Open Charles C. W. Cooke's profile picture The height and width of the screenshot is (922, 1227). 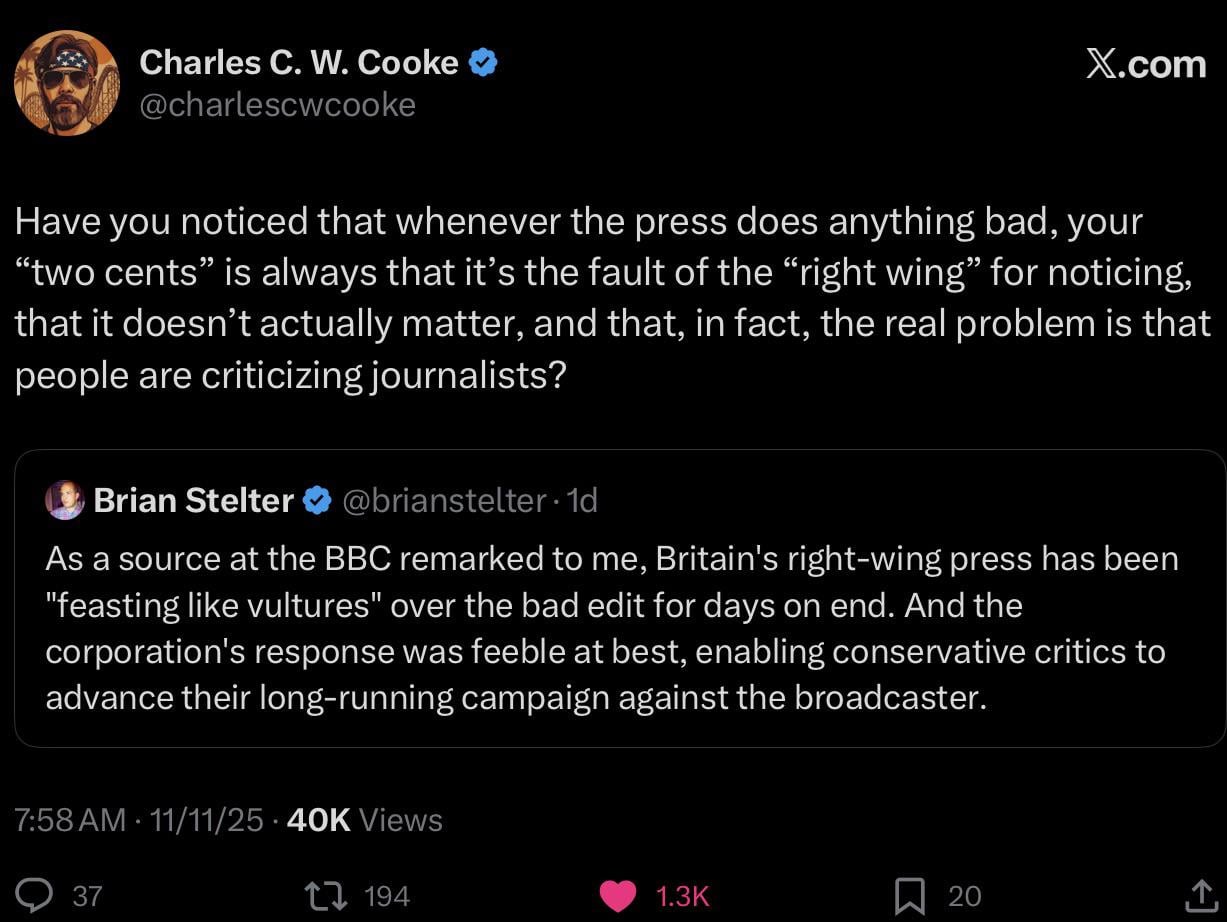67,83
